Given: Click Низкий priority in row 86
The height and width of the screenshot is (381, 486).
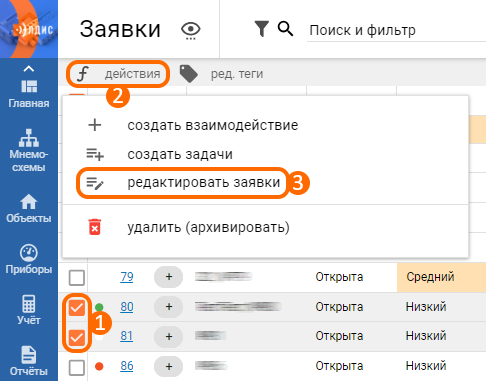Looking at the screenshot, I should [x=426, y=366].
